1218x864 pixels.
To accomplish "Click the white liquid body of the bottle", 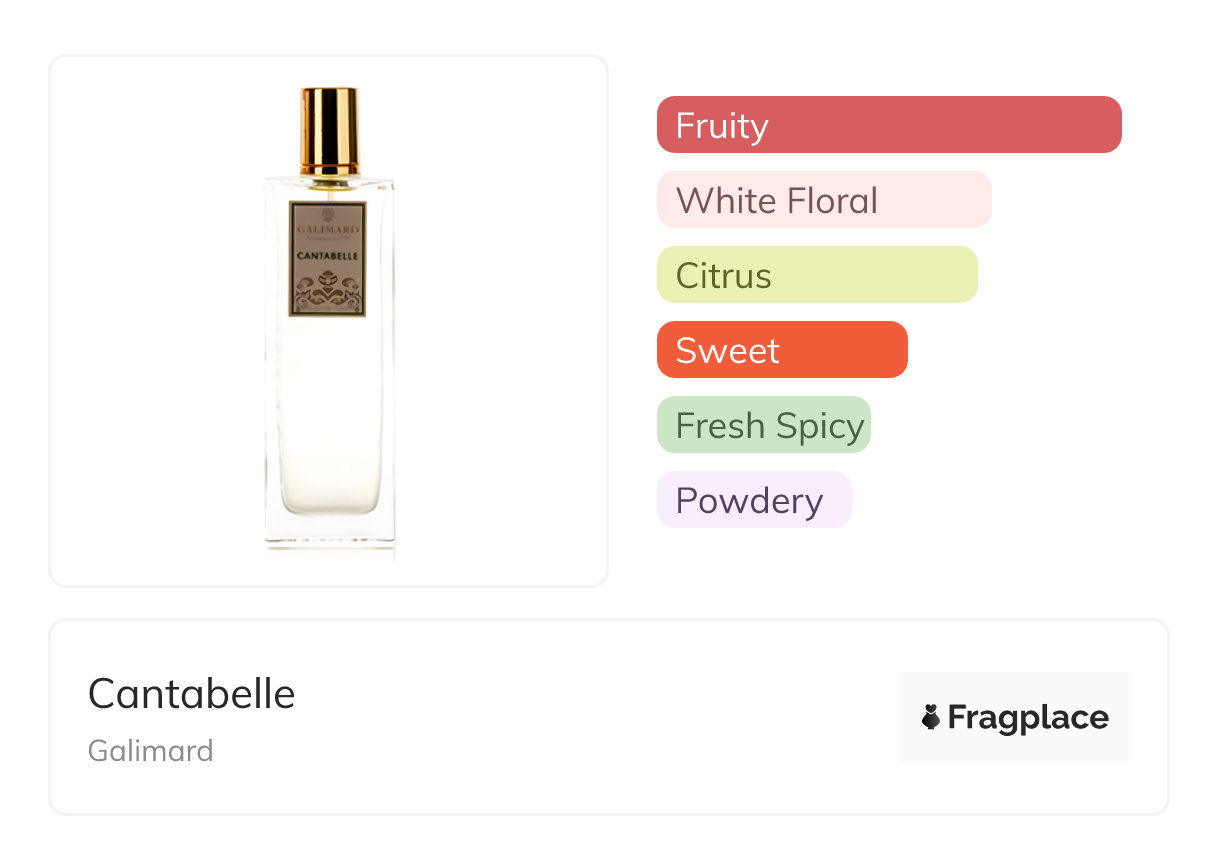I will 329,410.
